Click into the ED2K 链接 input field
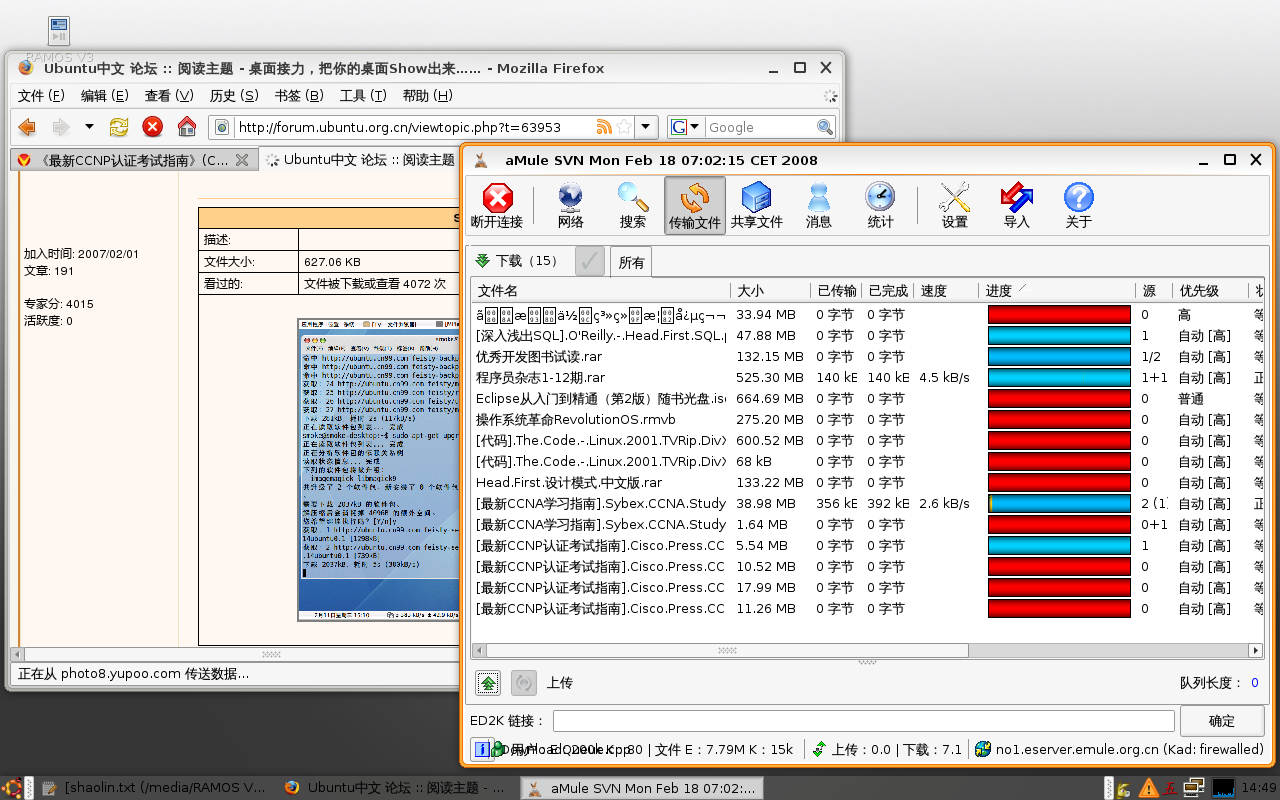The image size is (1280, 800). [863, 720]
